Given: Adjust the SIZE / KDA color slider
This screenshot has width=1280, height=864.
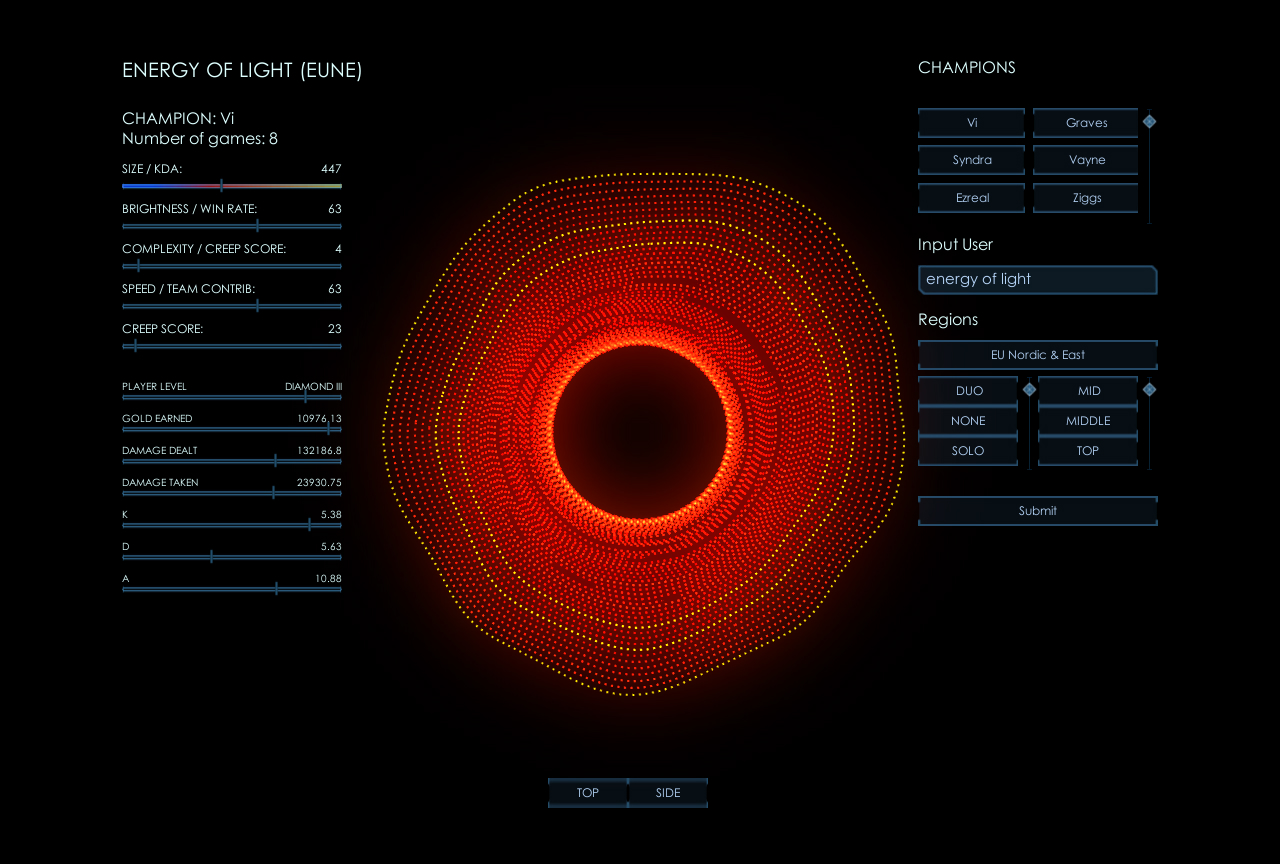Looking at the screenshot, I should point(232,186).
